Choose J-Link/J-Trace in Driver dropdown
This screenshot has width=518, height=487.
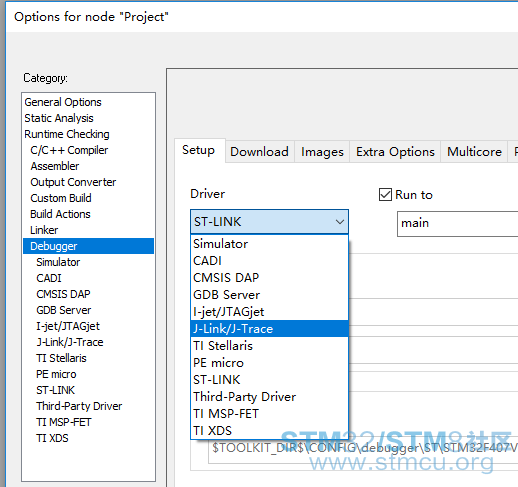pyautogui.click(x=269, y=329)
